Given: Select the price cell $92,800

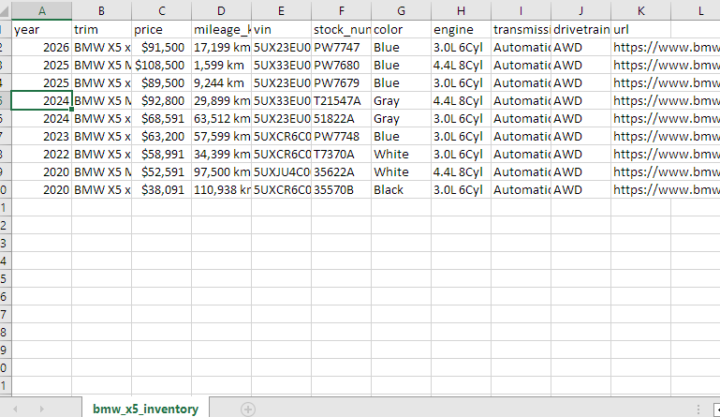Looking at the screenshot, I should 162,101.
